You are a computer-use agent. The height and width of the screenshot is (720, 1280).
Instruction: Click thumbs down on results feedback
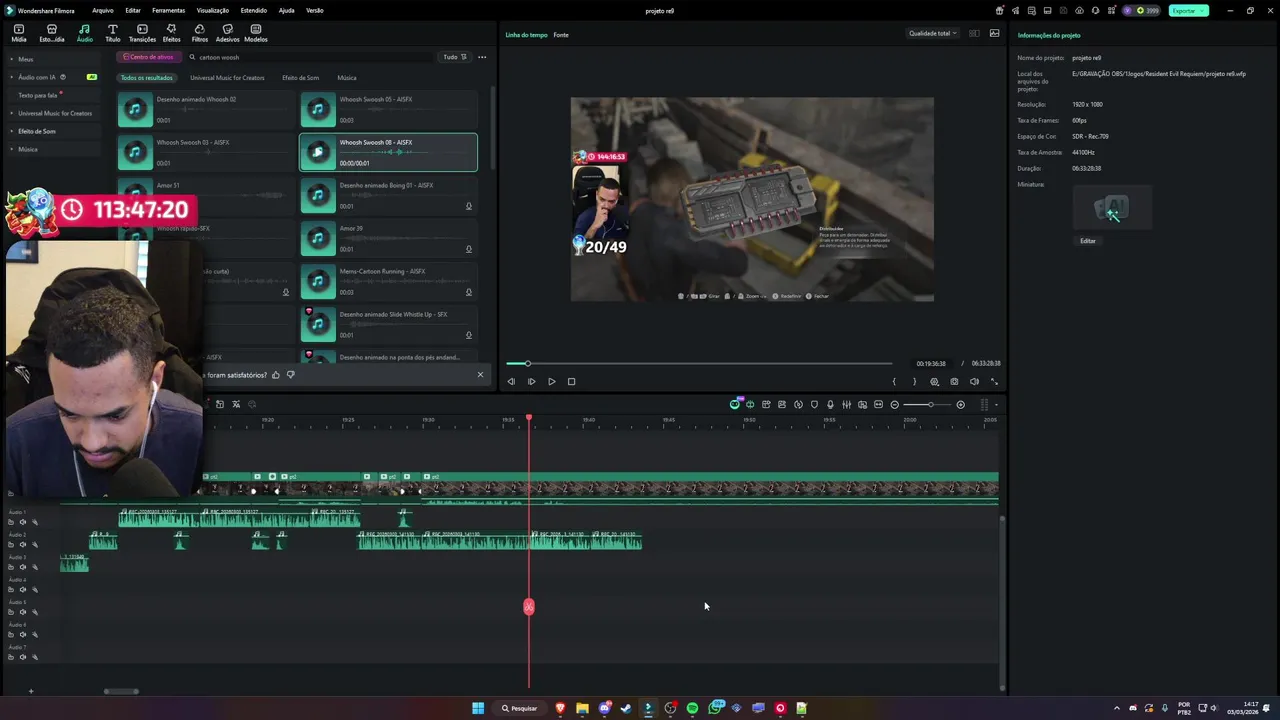[290, 375]
